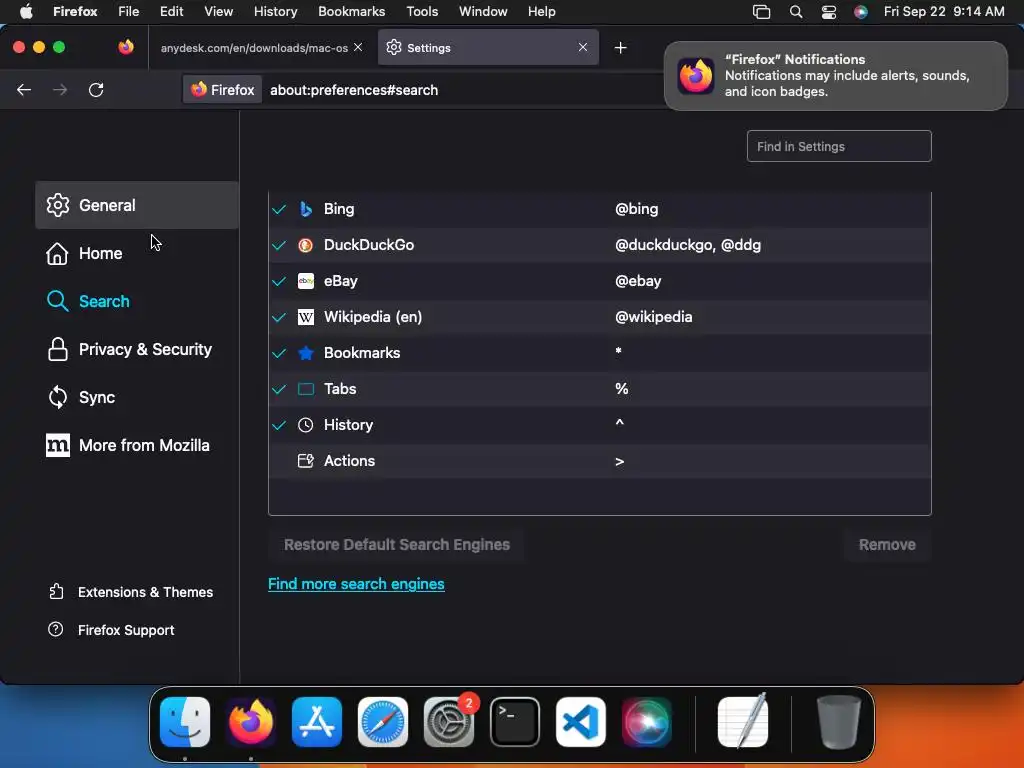The image size is (1024, 768).
Task: Toggle the eBay search engine checkmark
Action: 279,281
